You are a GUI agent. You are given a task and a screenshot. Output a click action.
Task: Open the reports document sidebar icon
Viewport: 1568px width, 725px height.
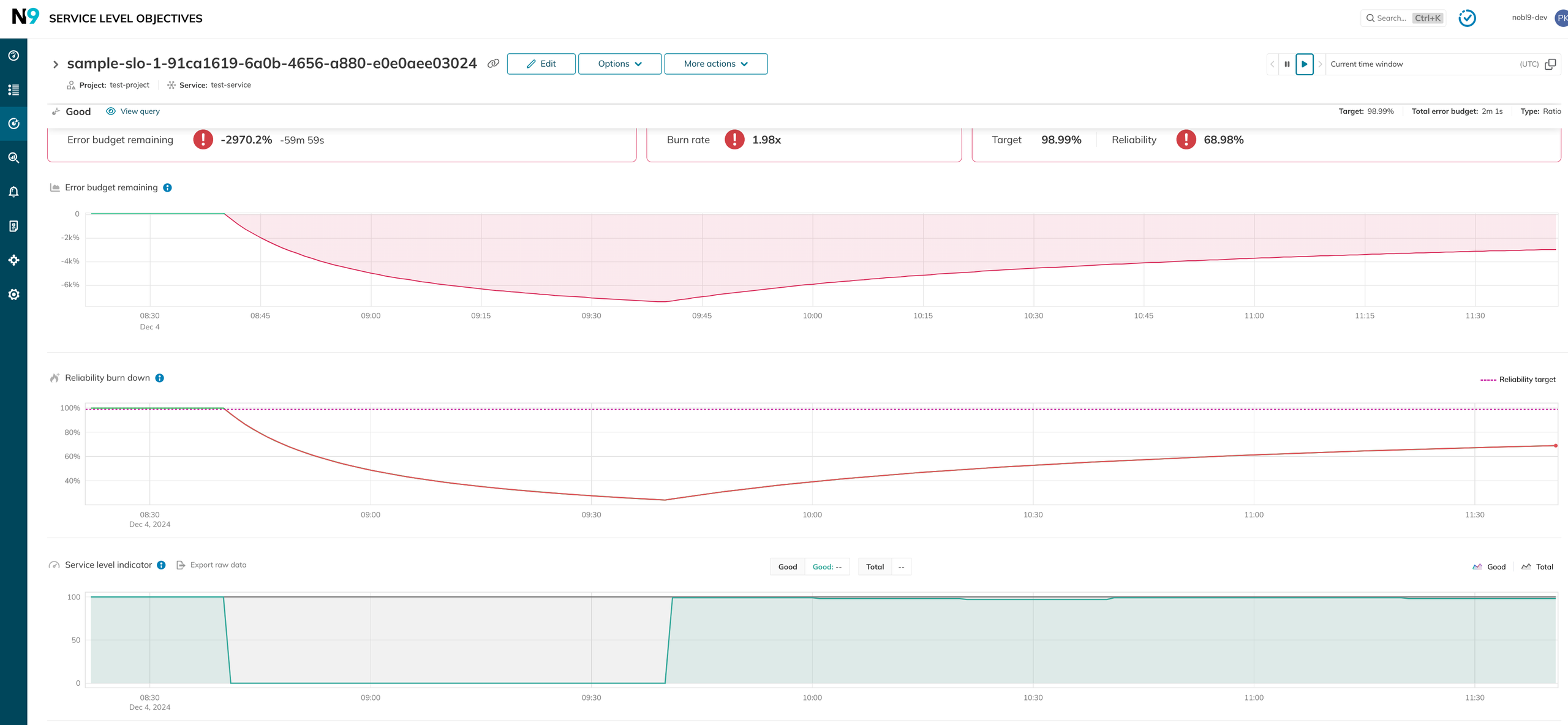(13, 226)
